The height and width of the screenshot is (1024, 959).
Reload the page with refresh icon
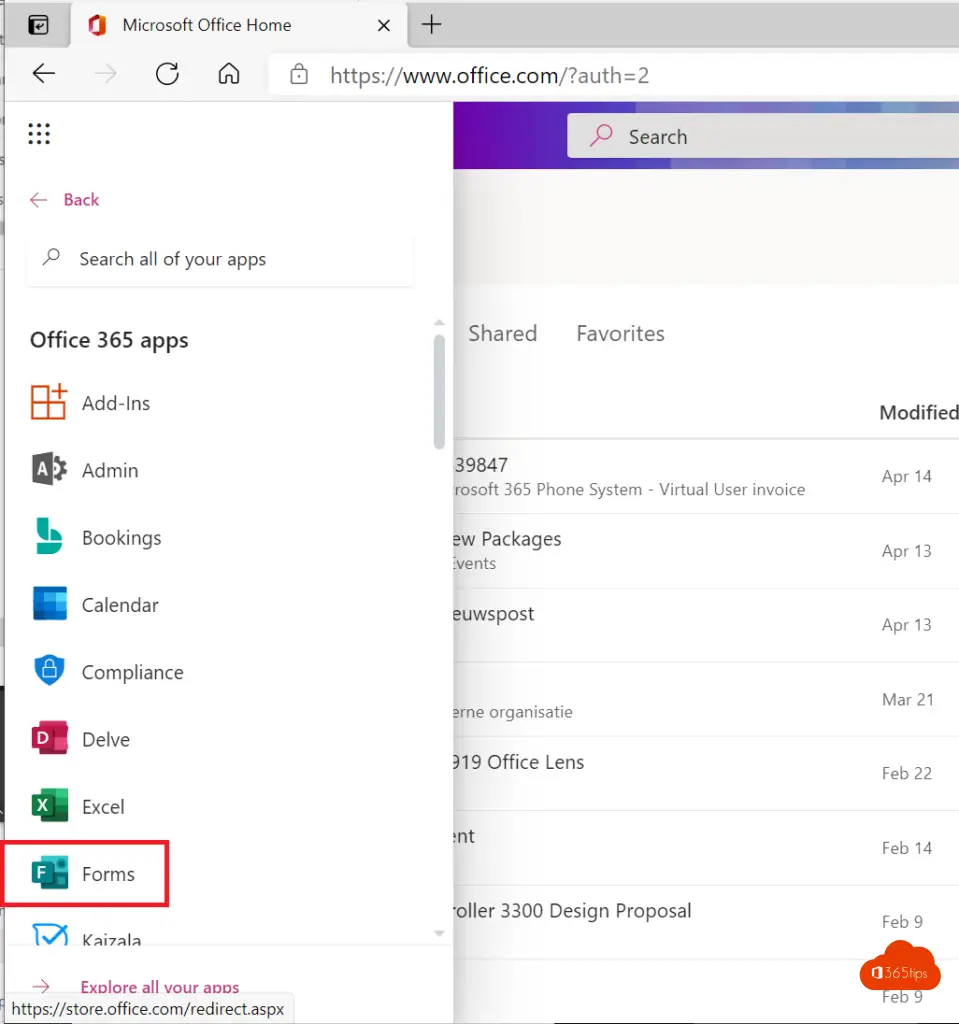coord(167,74)
